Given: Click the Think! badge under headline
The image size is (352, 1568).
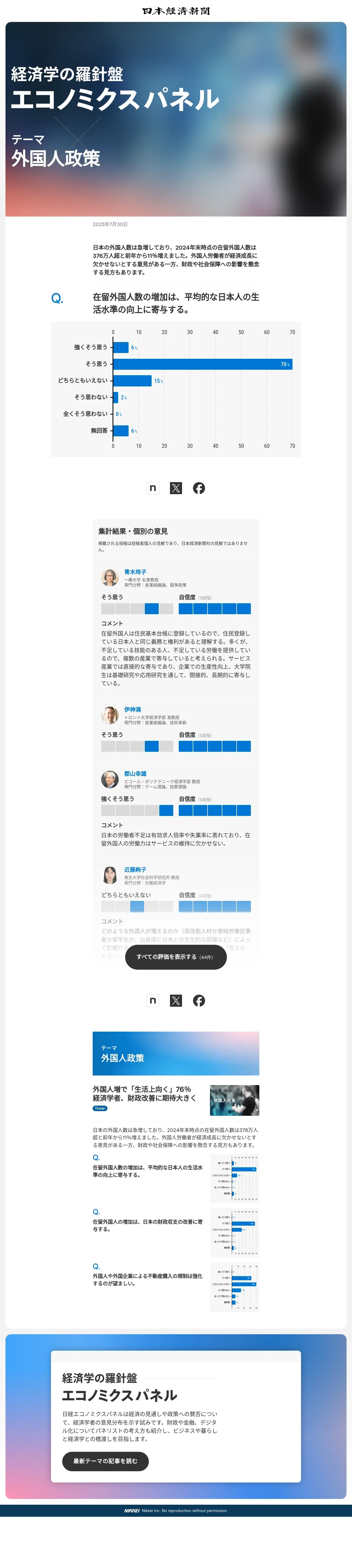Looking at the screenshot, I should click(x=100, y=1108).
